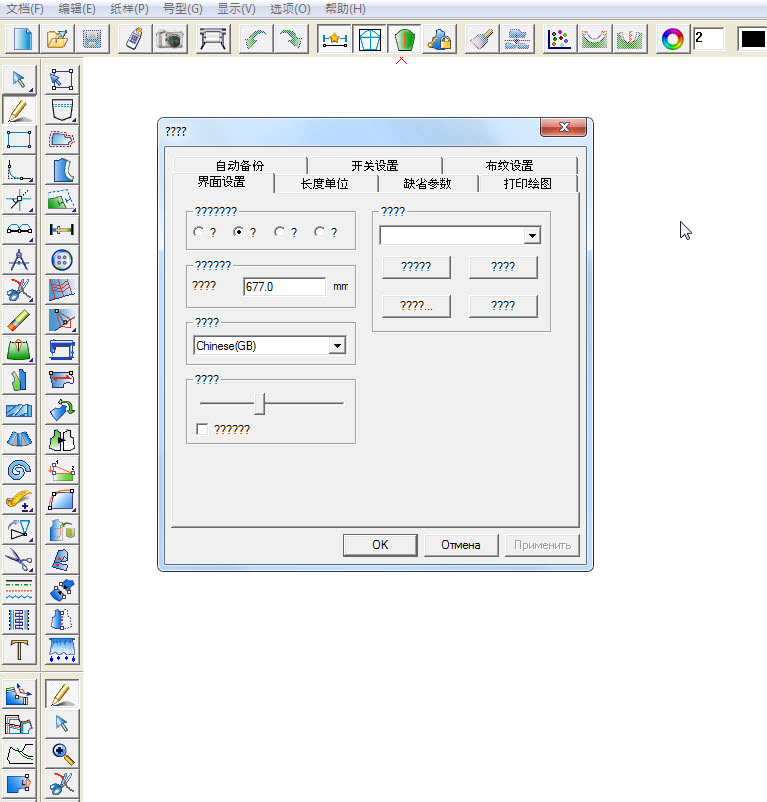Select the last radio button in the group

click(x=320, y=232)
